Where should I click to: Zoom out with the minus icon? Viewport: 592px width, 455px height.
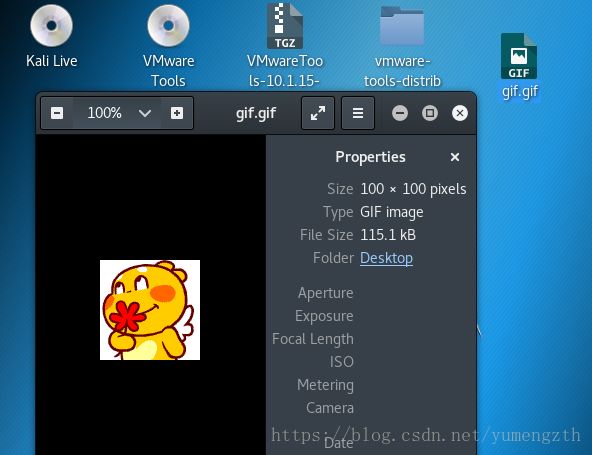57,113
